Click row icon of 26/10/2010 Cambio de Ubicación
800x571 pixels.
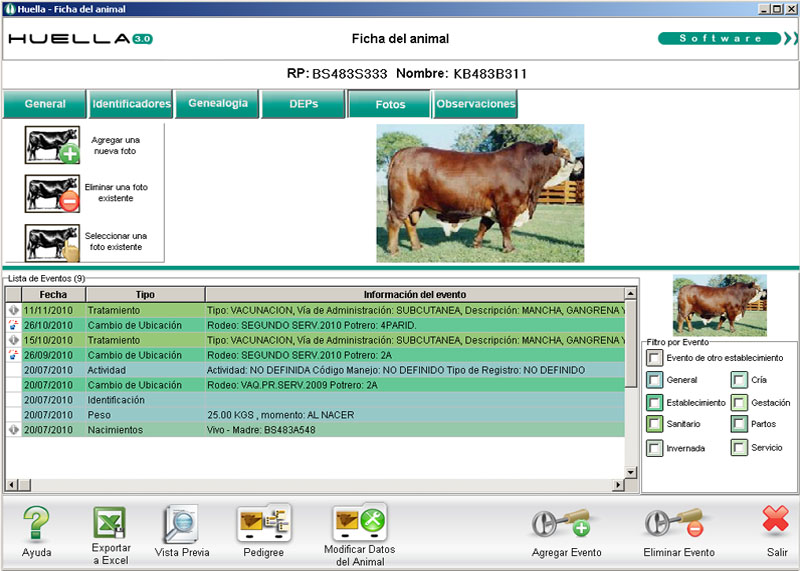[x=13, y=325]
